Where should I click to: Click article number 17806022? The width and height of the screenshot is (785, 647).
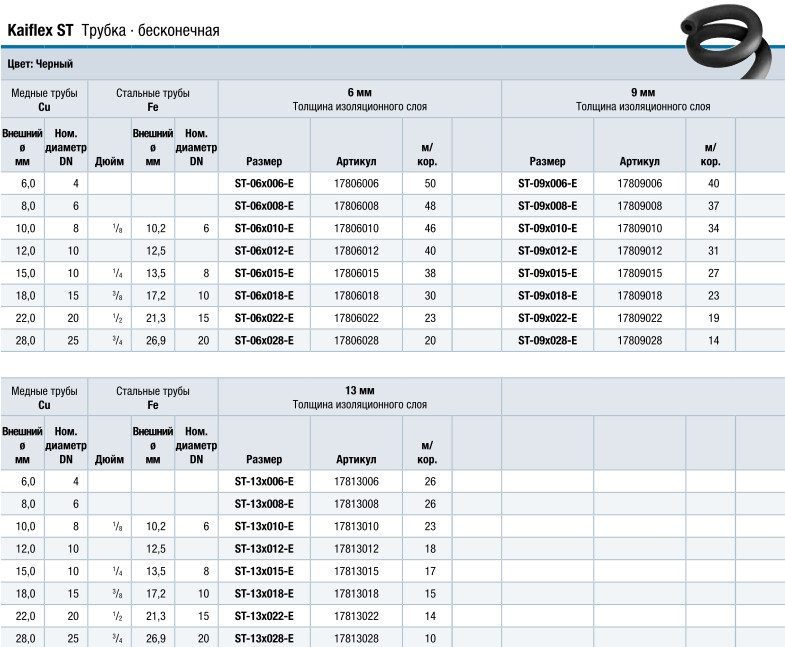[356, 318]
